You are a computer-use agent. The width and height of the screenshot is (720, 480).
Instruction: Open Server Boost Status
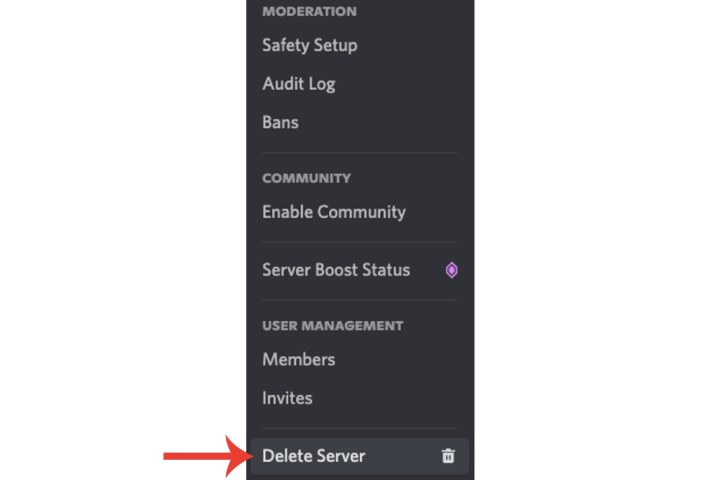click(x=336, y=270)
